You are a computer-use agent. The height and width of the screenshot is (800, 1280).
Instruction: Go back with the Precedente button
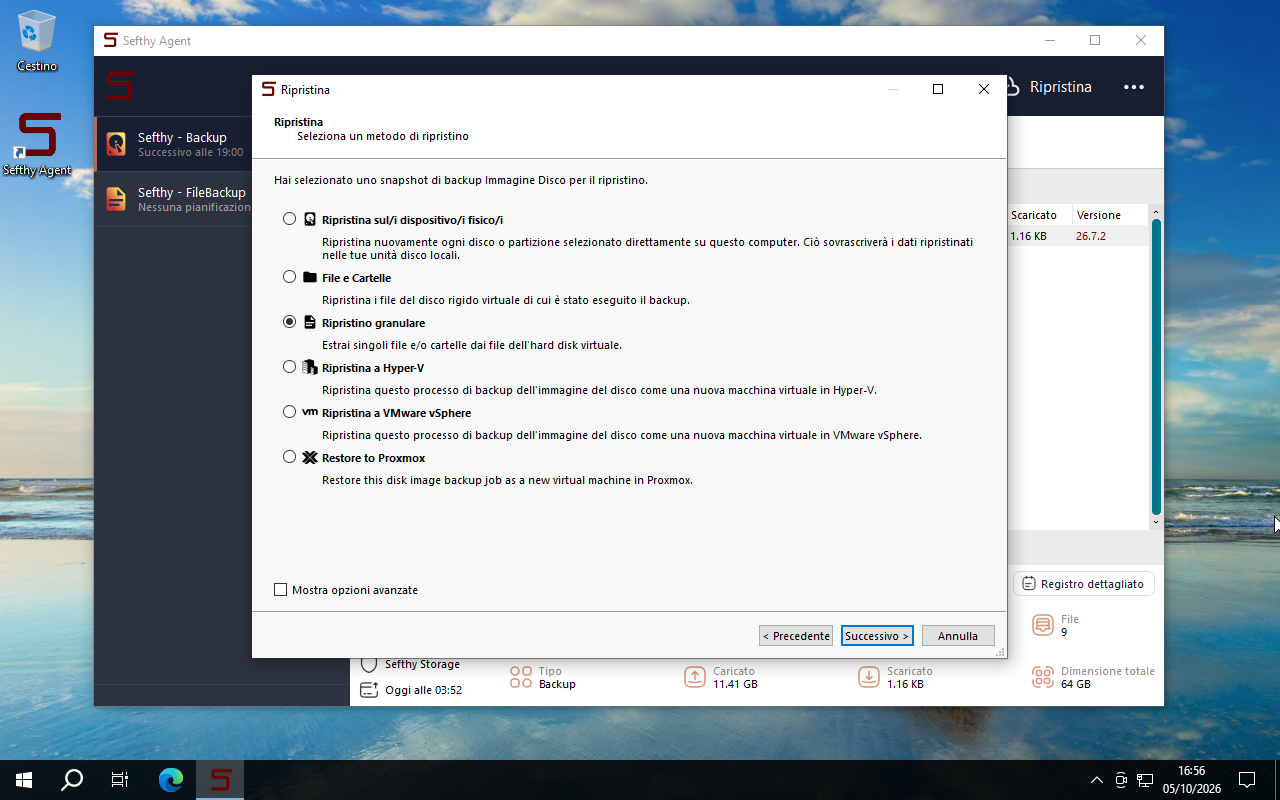tap(796, 636)
